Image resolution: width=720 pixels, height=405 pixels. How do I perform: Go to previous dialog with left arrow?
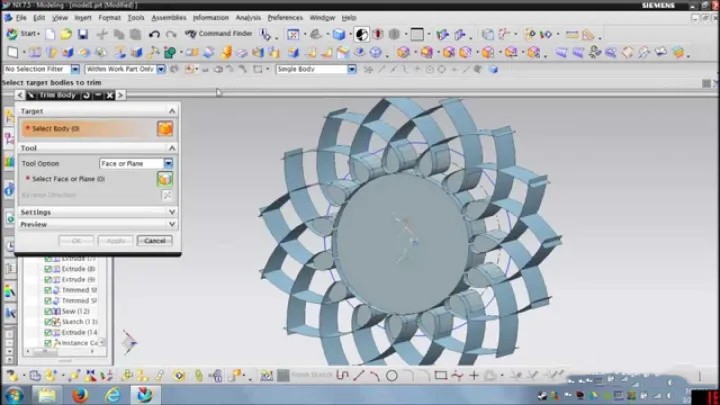click(20, 95)
